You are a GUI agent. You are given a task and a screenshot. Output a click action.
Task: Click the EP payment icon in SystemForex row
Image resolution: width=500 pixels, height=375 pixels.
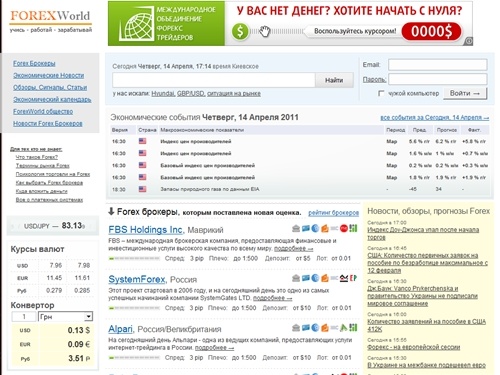[353, 278]
